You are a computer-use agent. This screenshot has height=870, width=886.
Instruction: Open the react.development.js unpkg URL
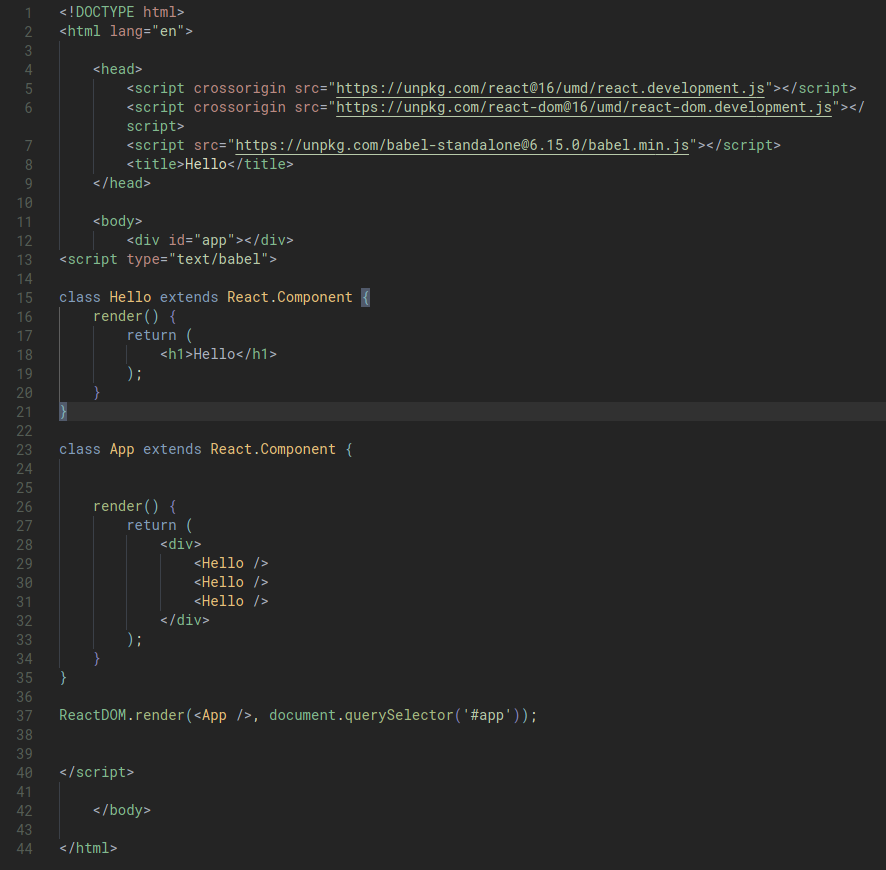550,89
